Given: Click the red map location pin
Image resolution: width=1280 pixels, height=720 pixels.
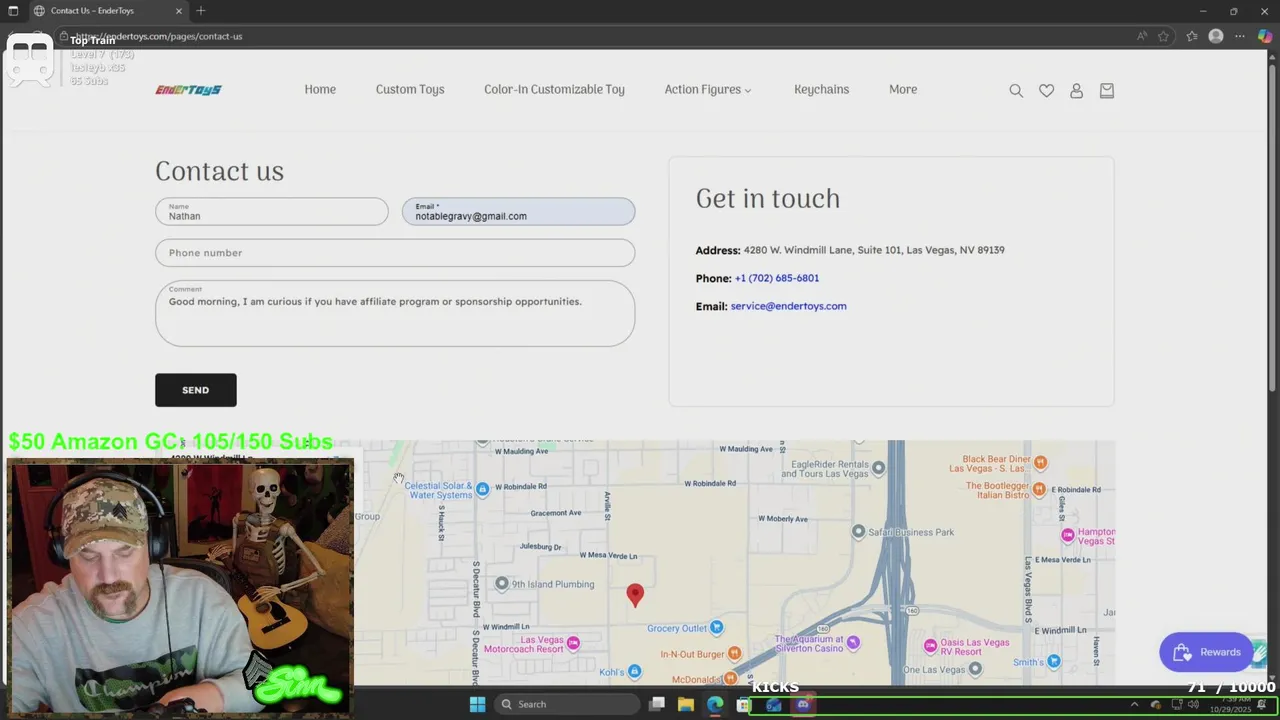Looking at the screenshot, I should click(635, 596).
